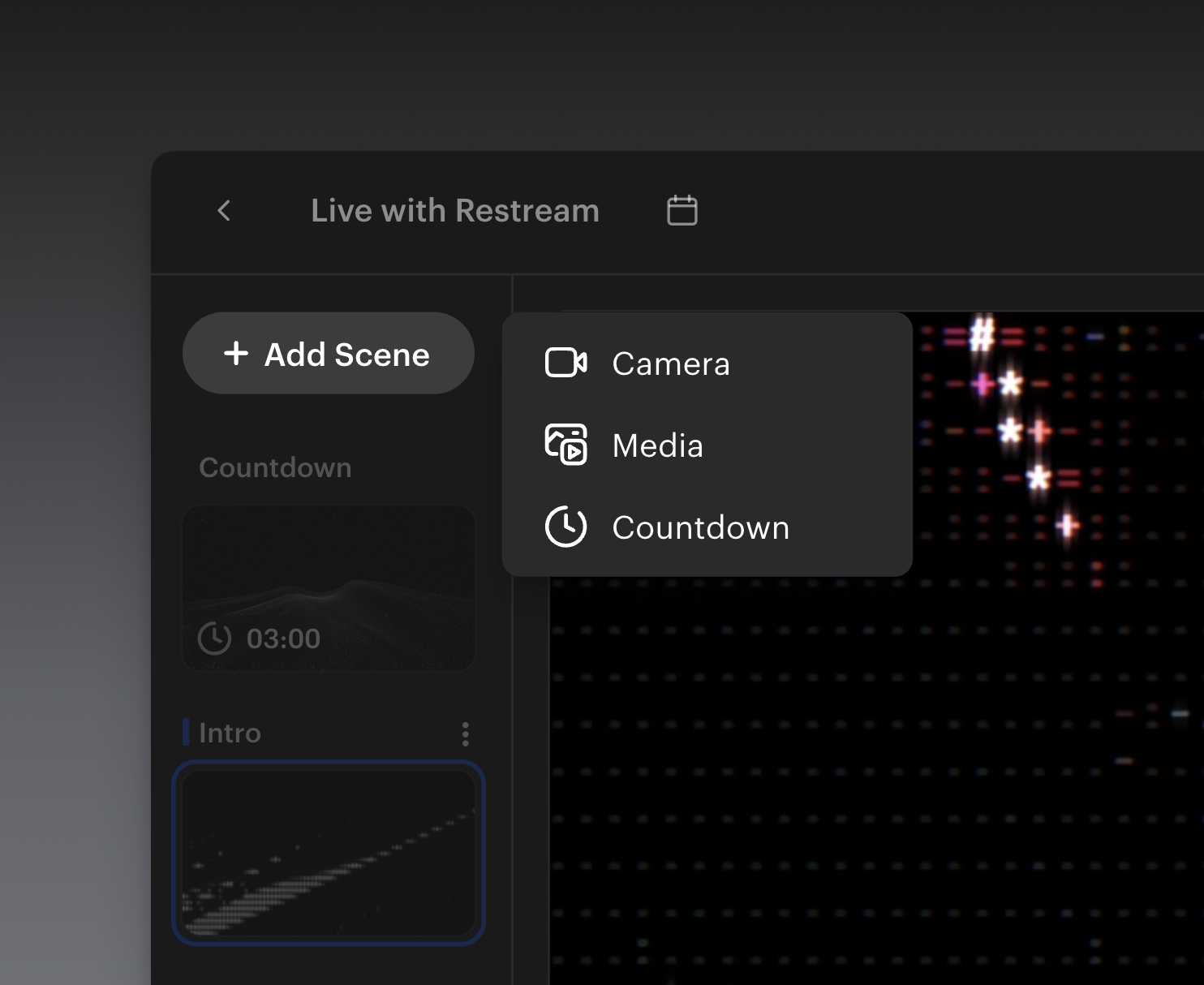The image size is (1204, 985).
Task: Go back using the left chevron
Action: (225, 211)
